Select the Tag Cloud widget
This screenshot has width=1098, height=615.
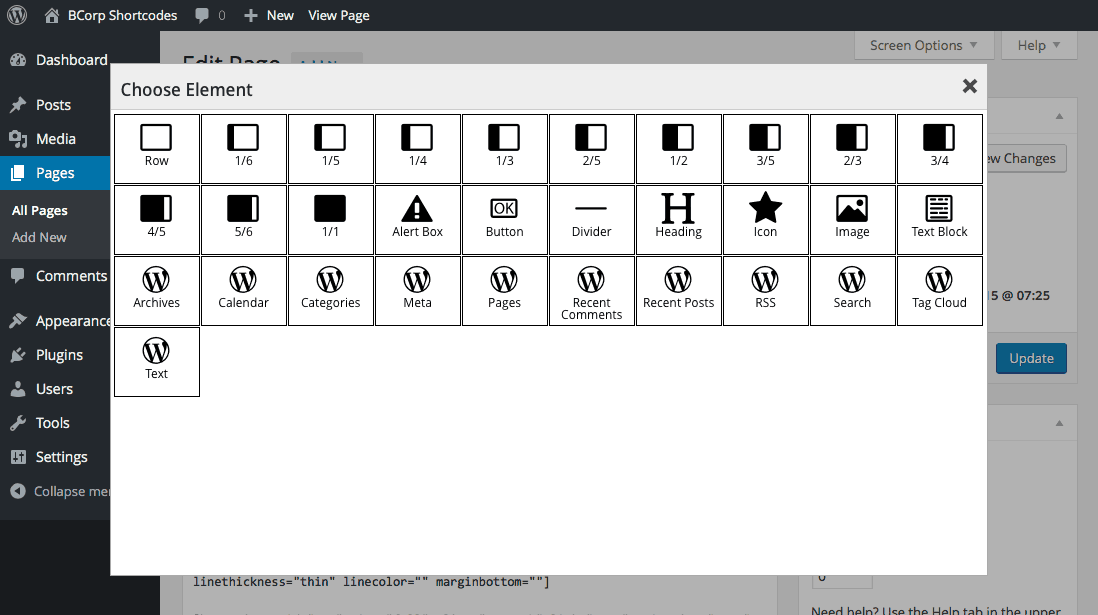click(939, 290)
